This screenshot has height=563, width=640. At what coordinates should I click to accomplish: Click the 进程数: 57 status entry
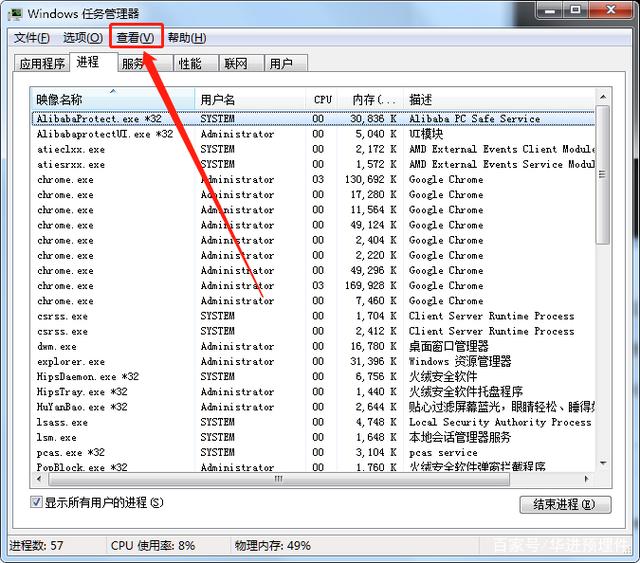coord(36,545)
